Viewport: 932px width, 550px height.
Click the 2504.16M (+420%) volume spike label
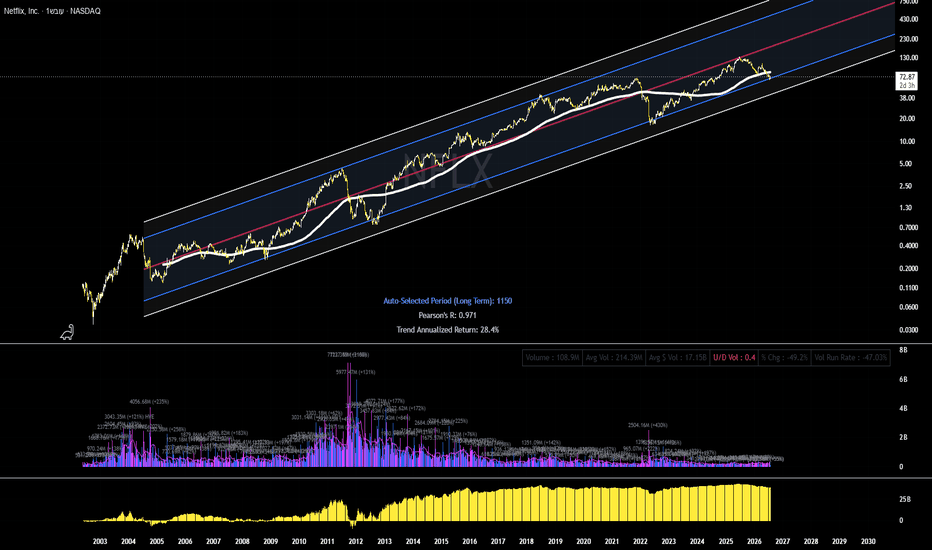point(648,425)
